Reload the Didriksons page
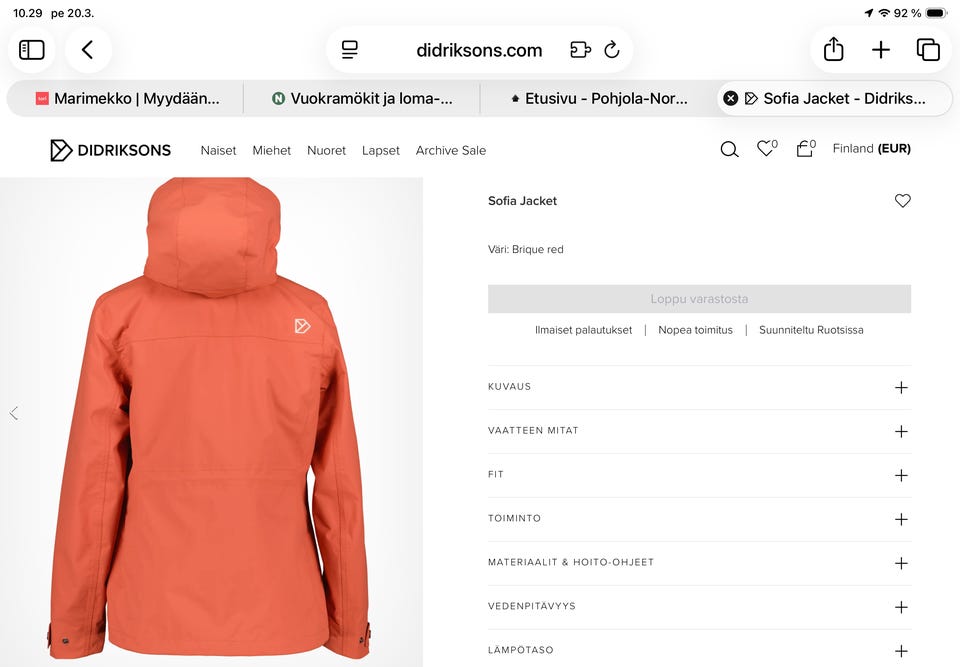 [x=612, y=50]
